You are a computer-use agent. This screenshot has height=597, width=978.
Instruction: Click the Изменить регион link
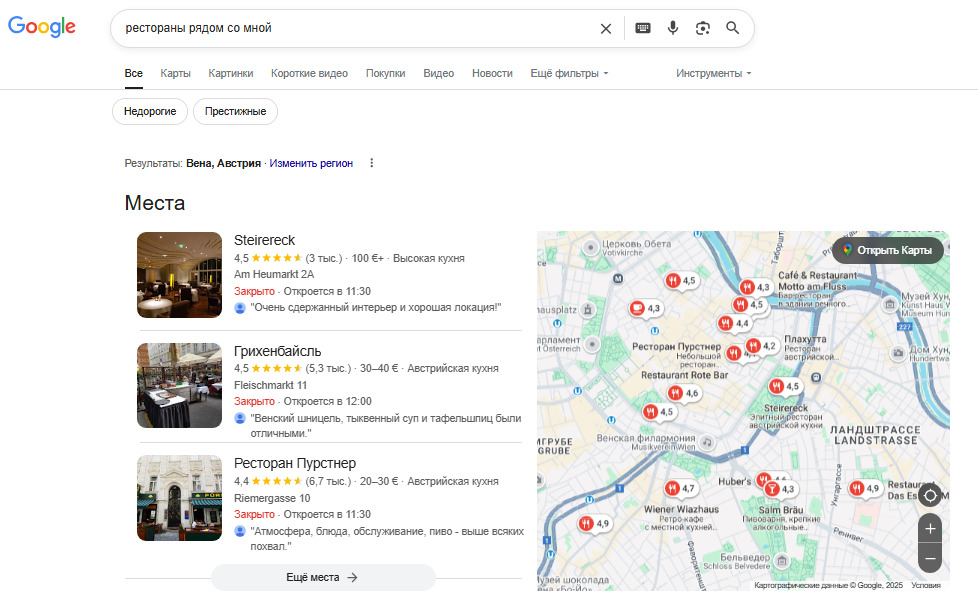(311, 163)
